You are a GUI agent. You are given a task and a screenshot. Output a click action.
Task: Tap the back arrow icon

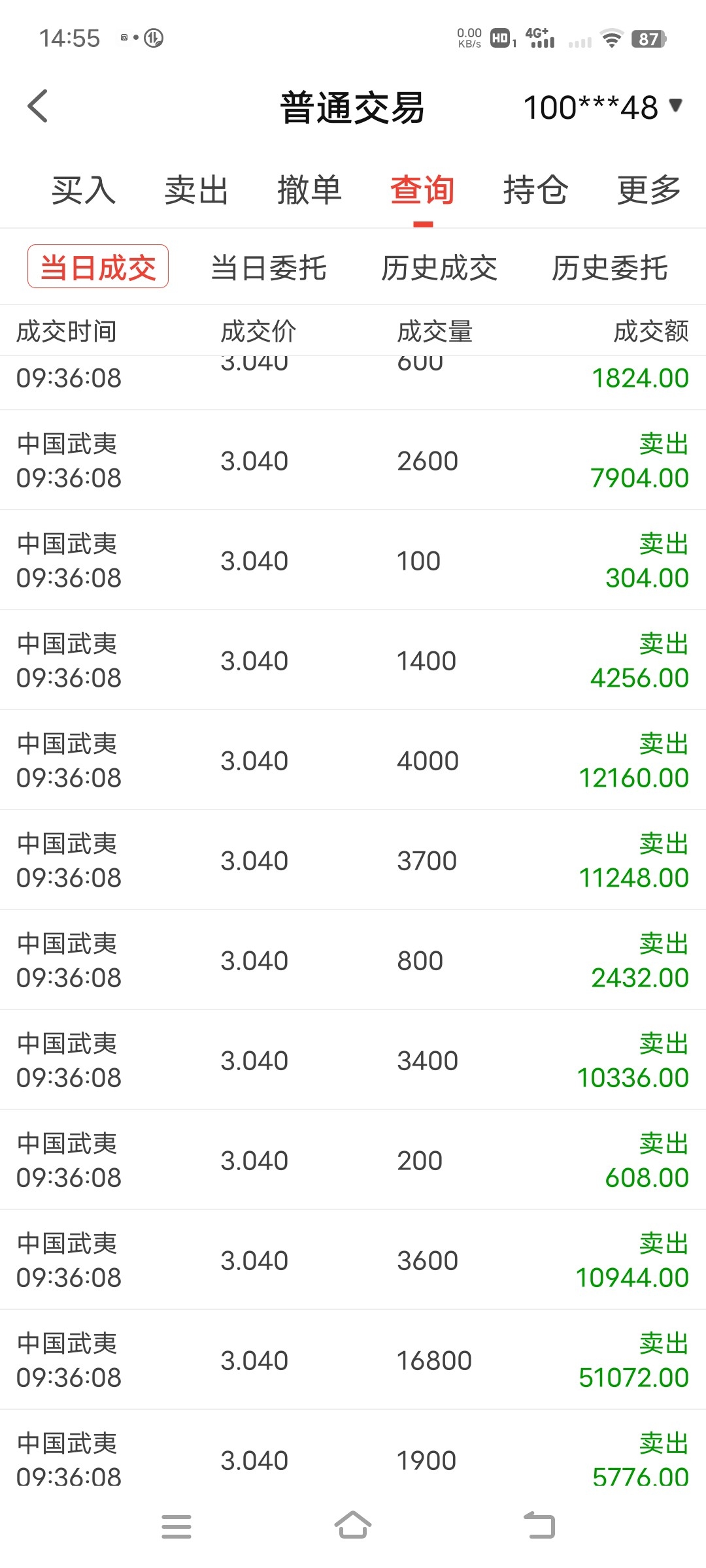(38, 106)
